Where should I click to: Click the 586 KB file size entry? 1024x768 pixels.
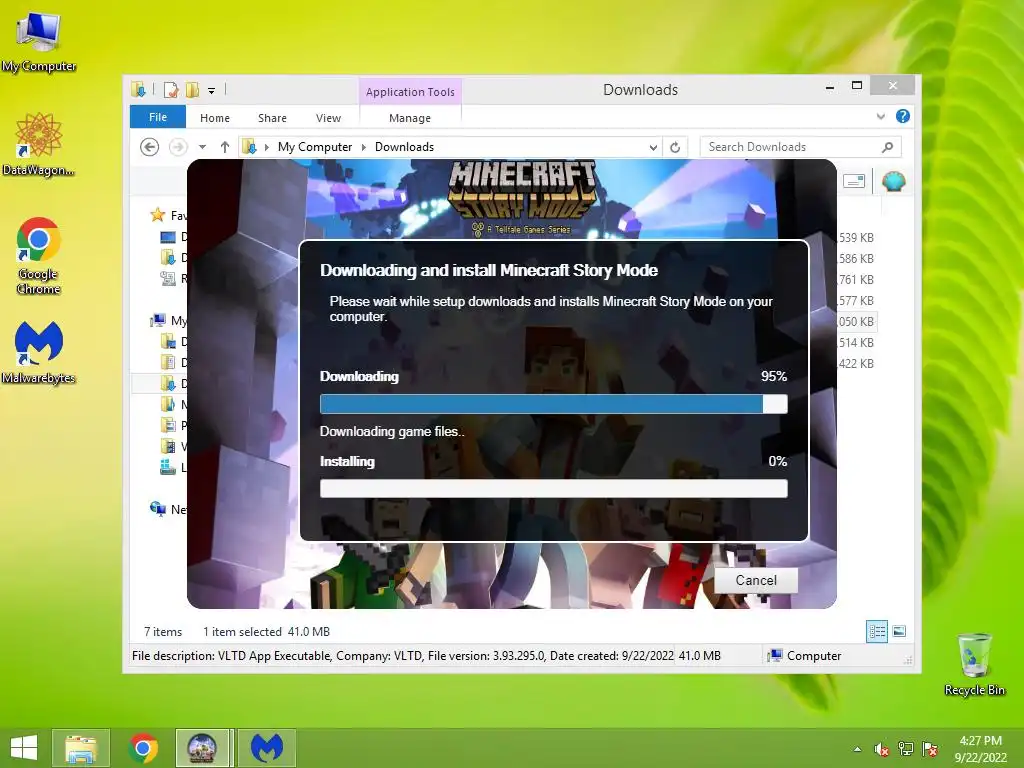tap(856, 259)
